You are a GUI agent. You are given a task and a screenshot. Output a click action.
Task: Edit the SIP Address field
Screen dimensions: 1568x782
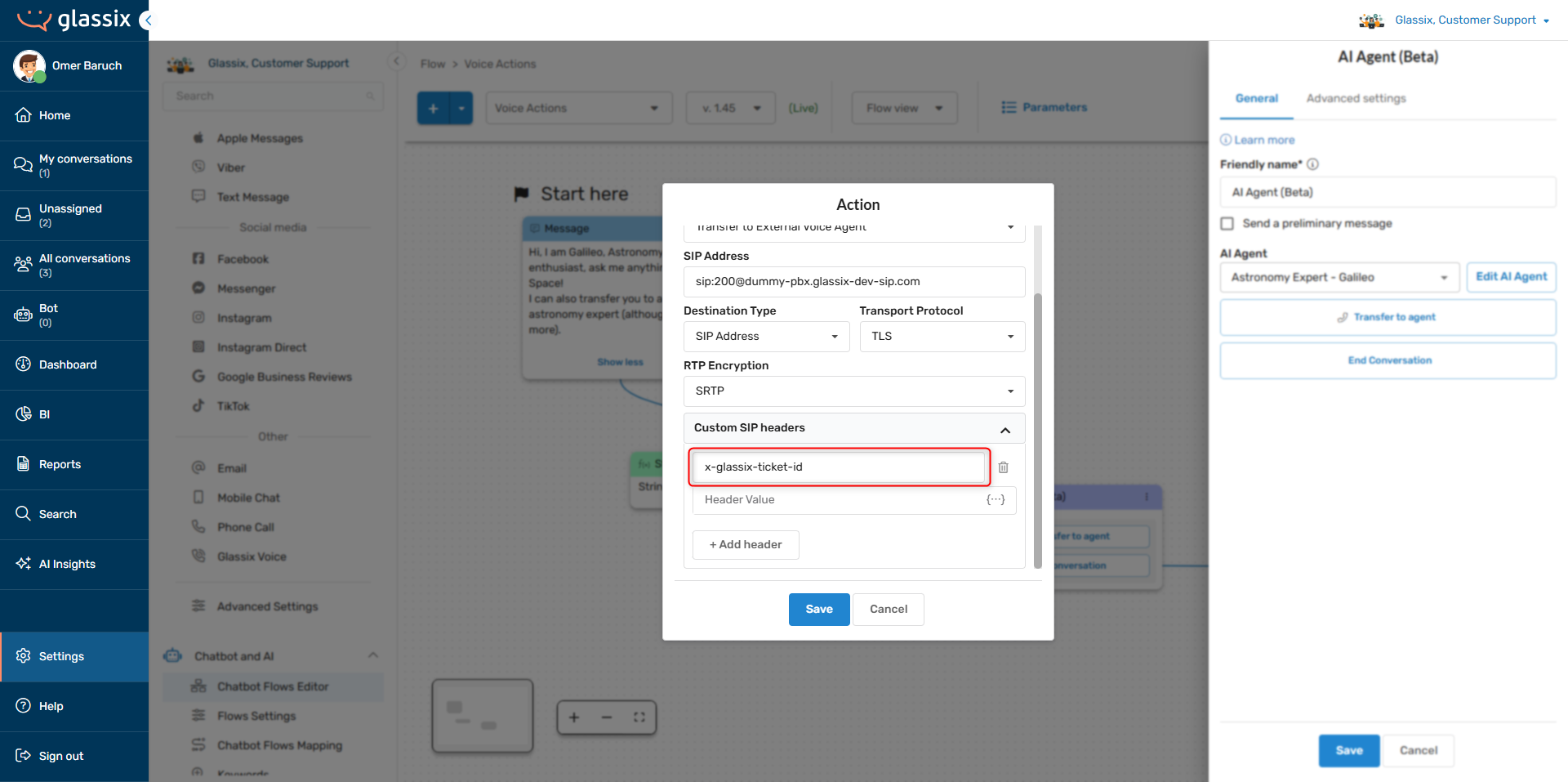click(x=854, y=282)
